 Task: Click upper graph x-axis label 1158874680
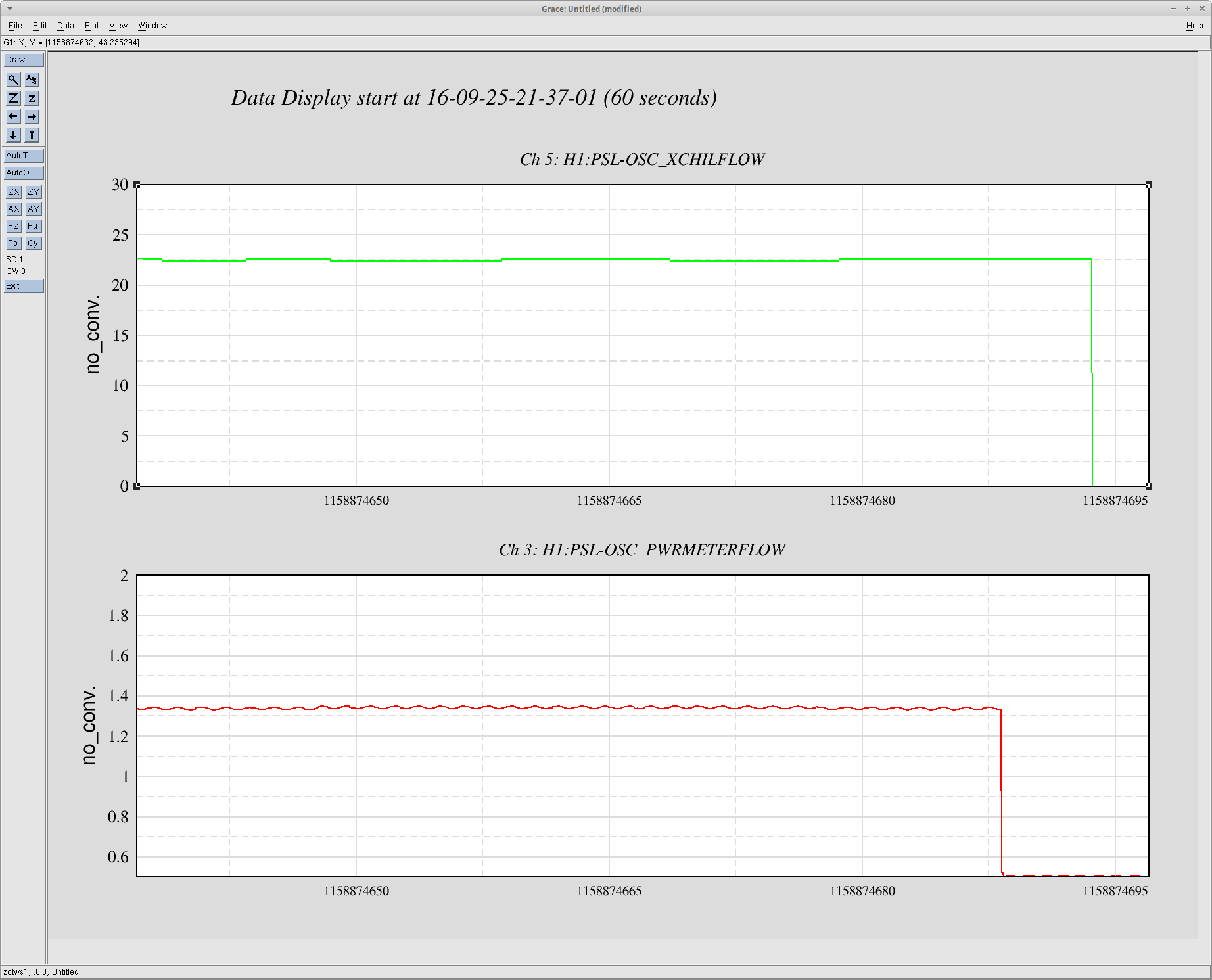coord(862,501)
